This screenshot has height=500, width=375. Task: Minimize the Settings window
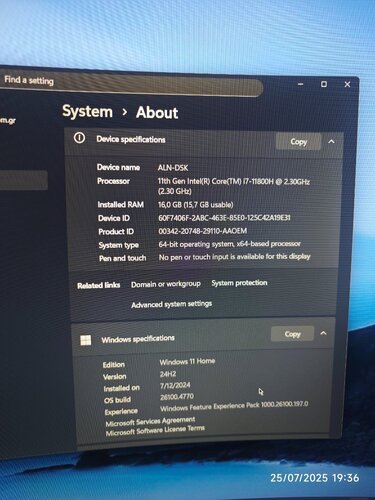click(300, 84)
